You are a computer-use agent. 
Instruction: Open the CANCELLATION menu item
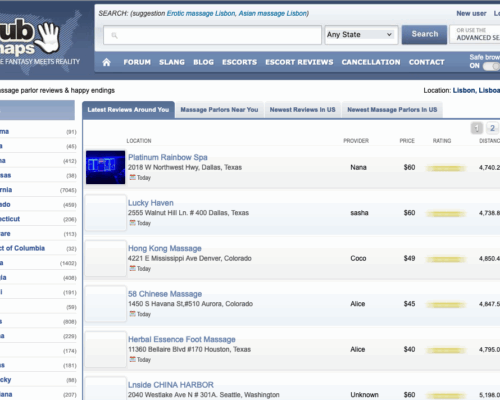coord(371,62)
